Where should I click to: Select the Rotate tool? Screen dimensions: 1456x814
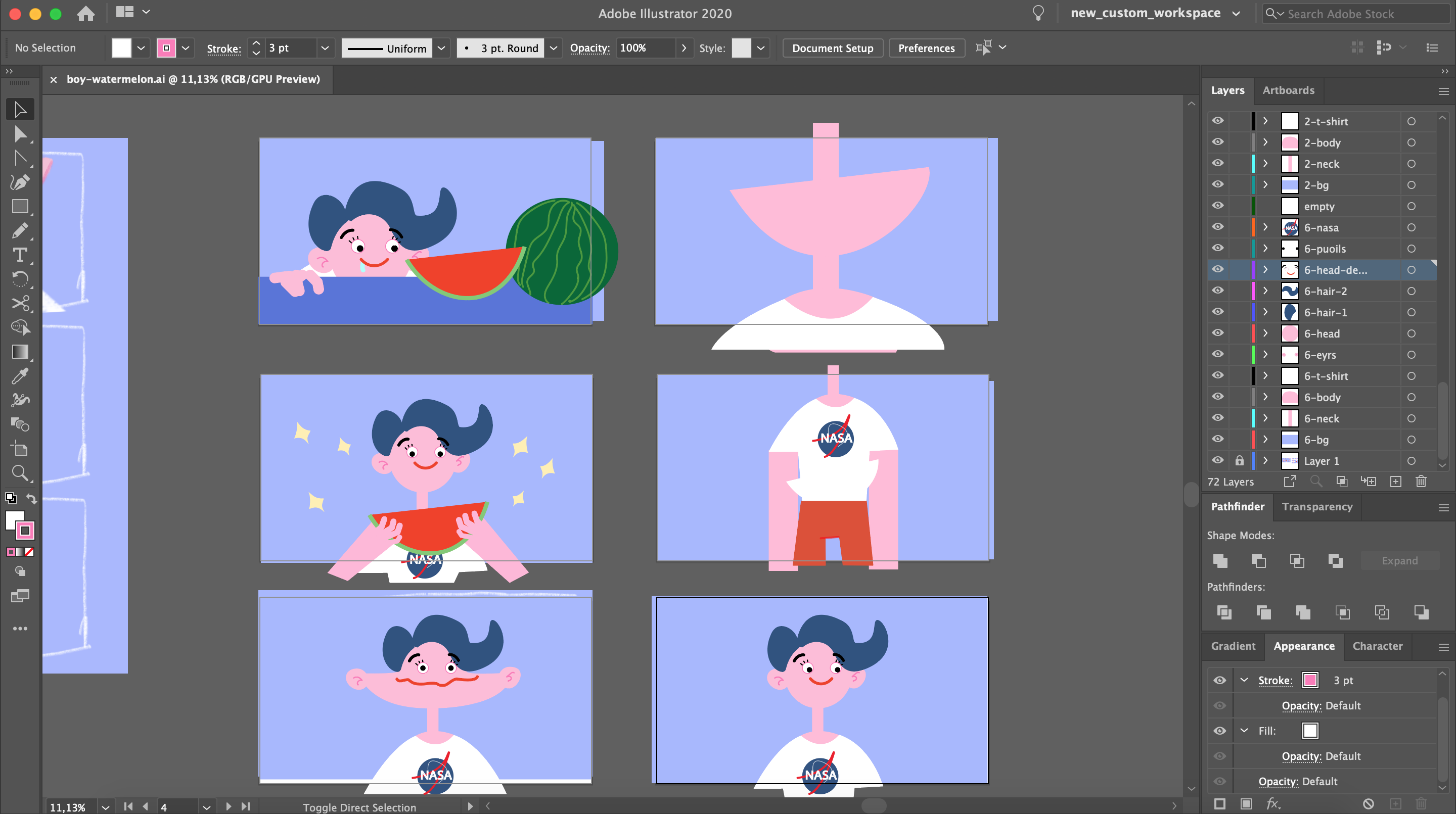(x=20, y=279)
